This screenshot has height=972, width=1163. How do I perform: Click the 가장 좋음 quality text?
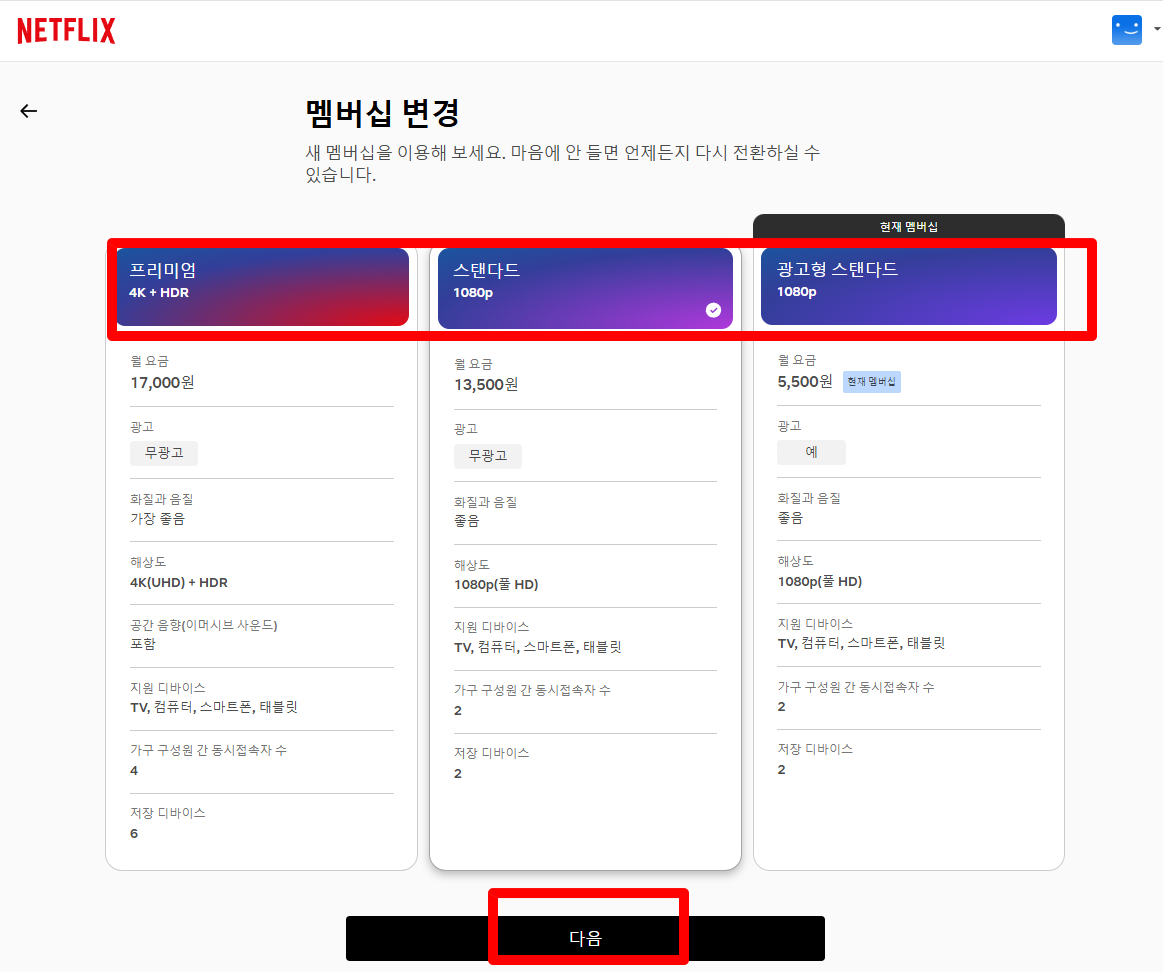tap(157, 519)
